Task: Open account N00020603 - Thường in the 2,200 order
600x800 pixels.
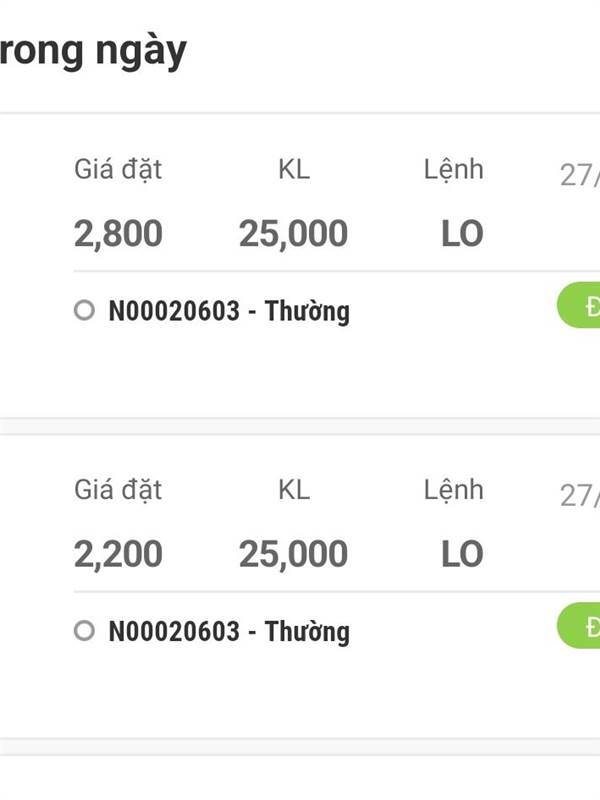Action: pos(229,632)
